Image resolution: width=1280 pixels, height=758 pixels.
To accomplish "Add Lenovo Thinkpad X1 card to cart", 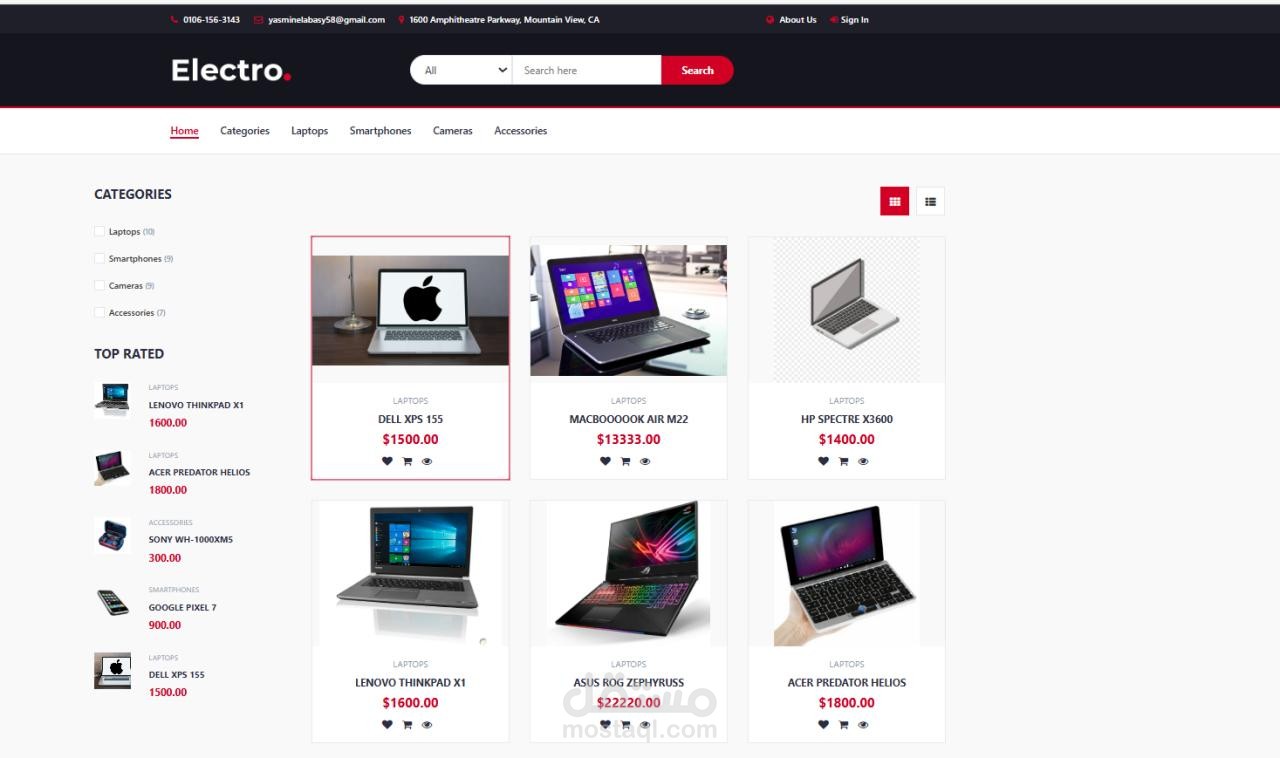I will [x=407, y=725].
